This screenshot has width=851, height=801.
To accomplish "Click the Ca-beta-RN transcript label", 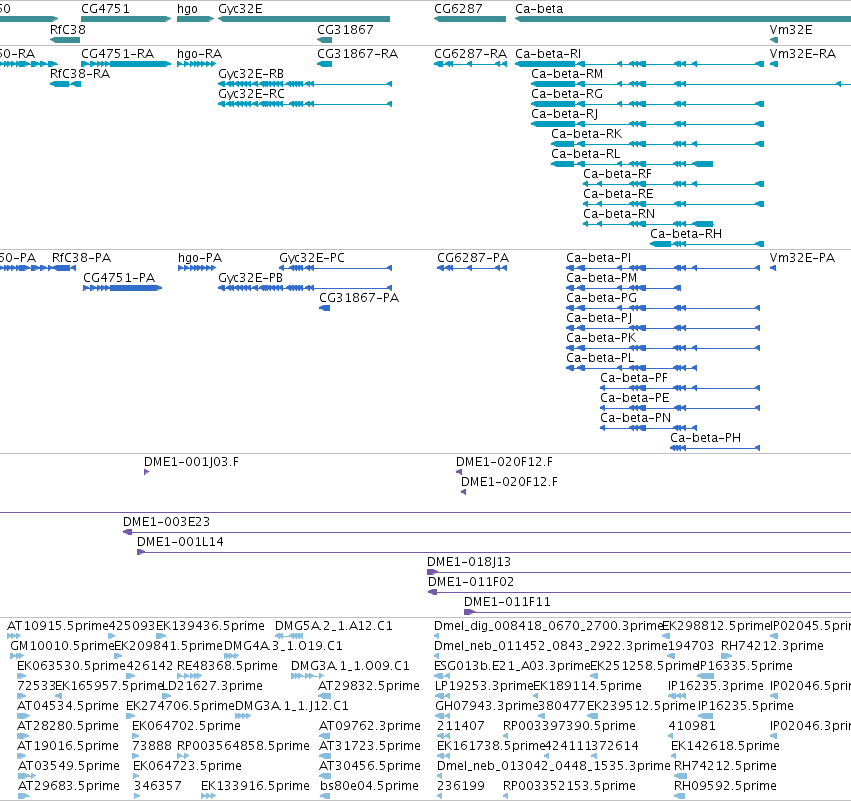I will [x=619, y=214].
